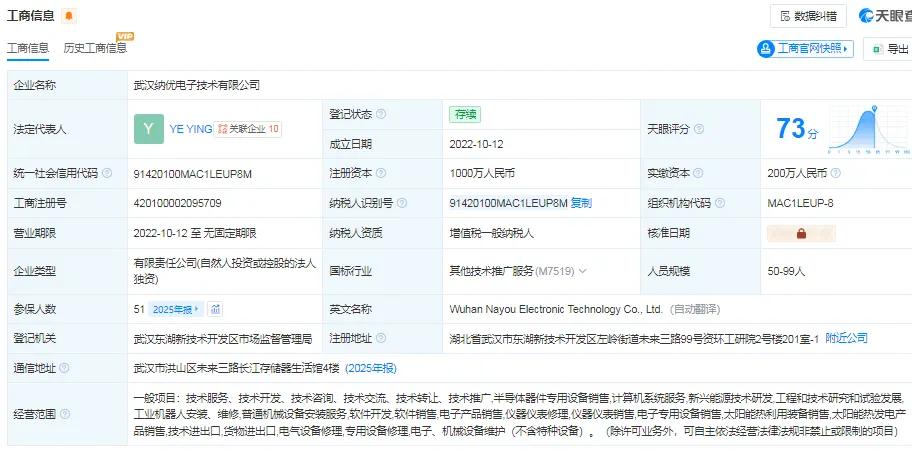Click help icon beside 经营范围
This screenshot has height=457, width=912.
(65, 415)
